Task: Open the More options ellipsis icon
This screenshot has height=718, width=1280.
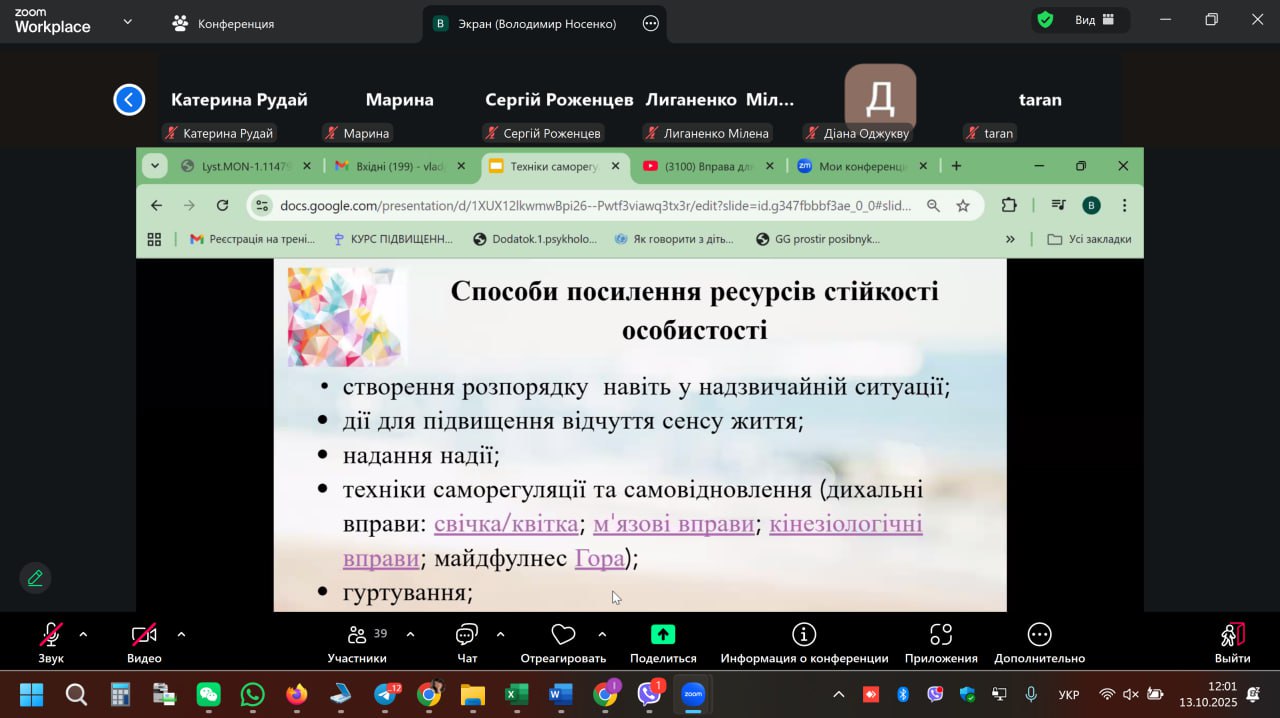Action: (x=1039, y=635)
